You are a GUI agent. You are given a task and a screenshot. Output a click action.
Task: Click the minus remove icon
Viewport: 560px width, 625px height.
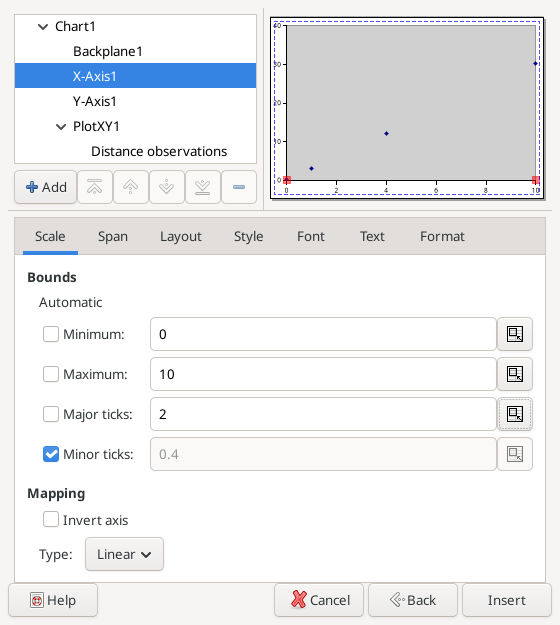(x=239, y=187)
